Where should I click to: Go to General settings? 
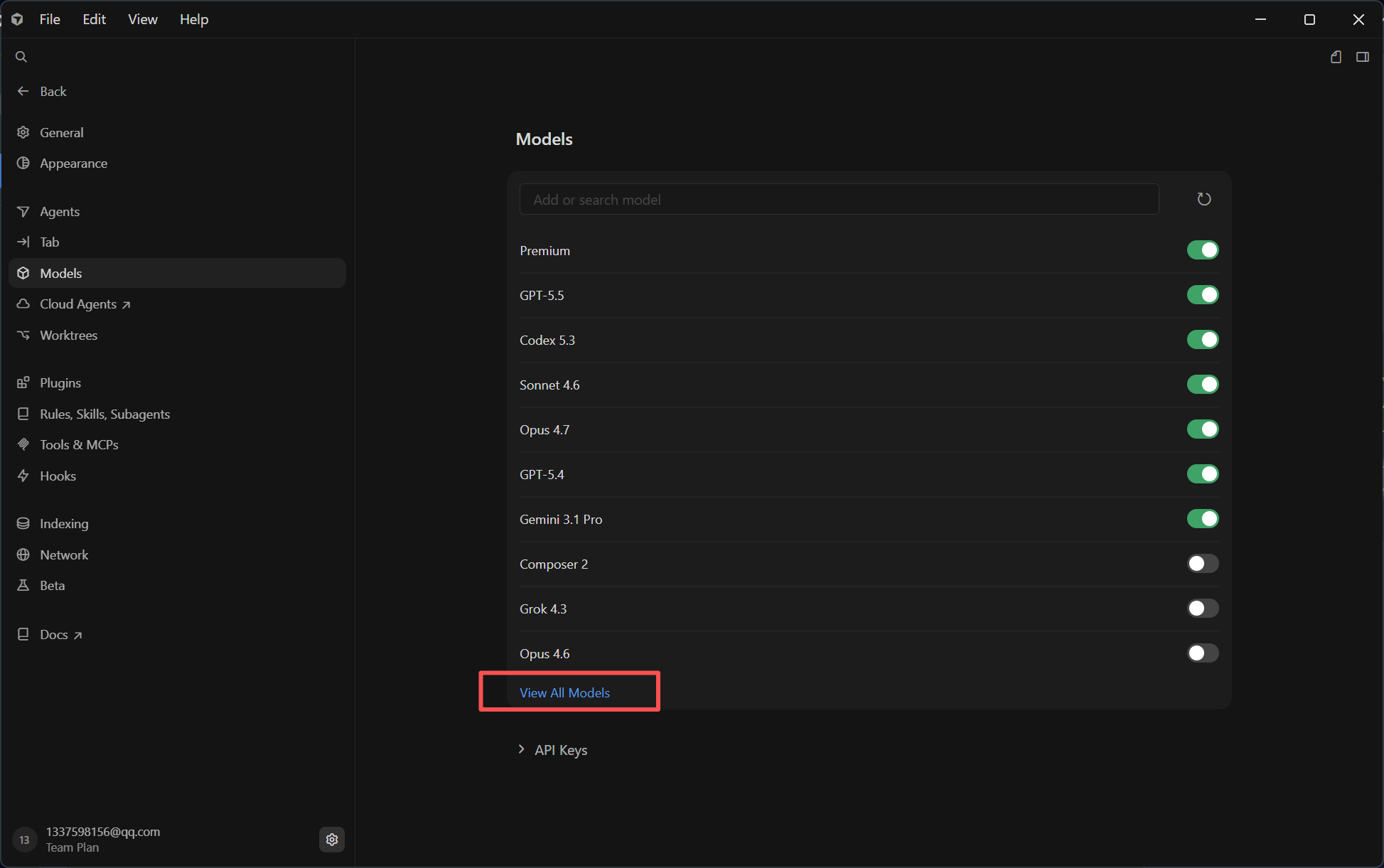pos(177,132)
